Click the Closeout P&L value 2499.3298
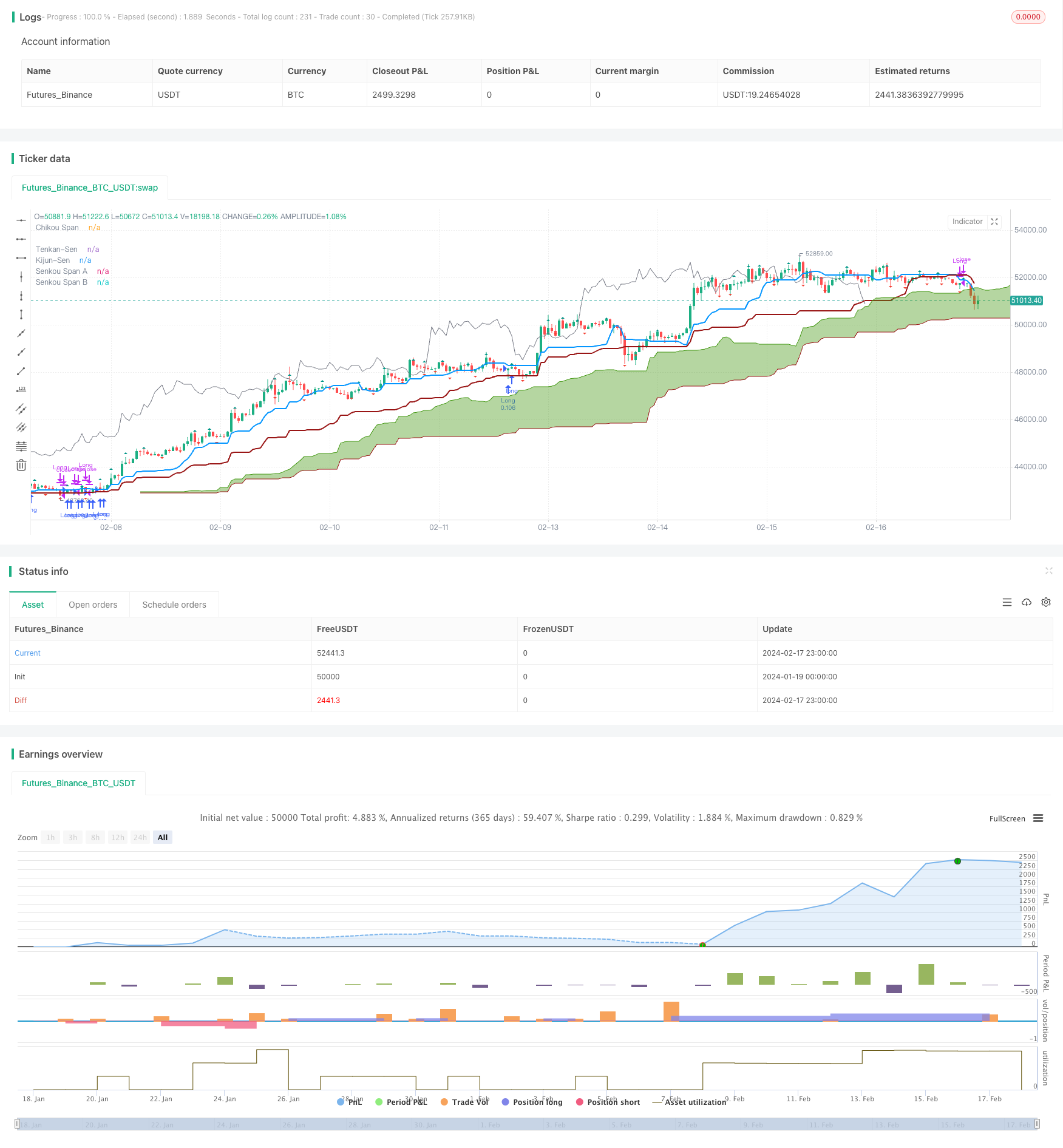This screenshot has height=1148, width=1063. 394,95
